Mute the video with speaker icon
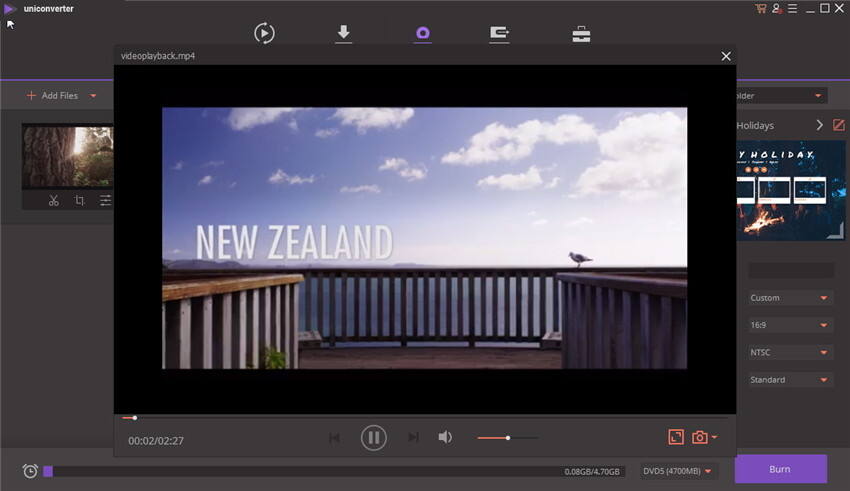 pos(445,437)
